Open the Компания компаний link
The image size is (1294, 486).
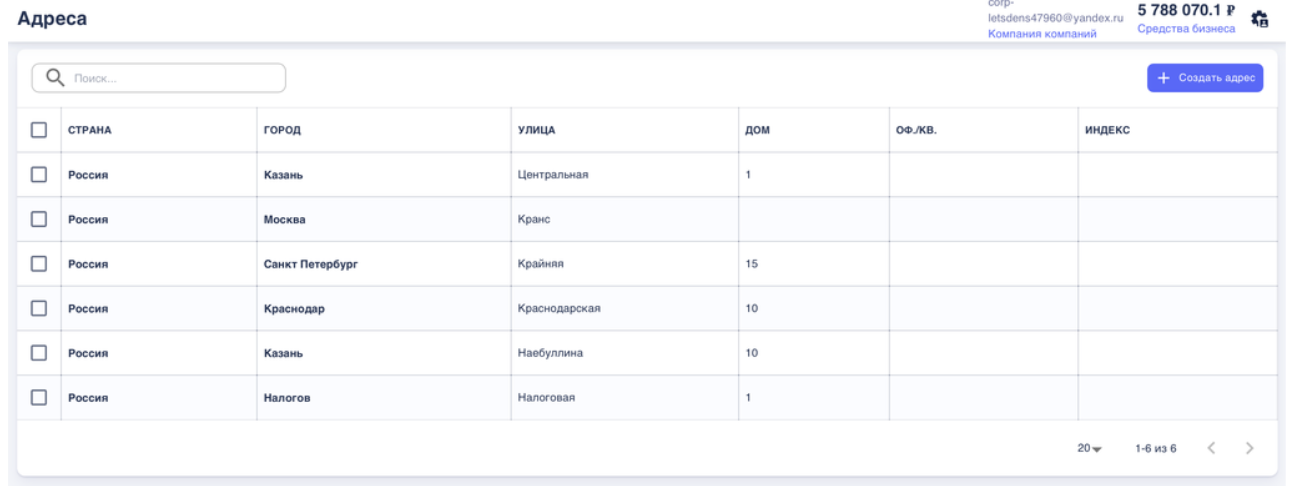(1041, 34)
